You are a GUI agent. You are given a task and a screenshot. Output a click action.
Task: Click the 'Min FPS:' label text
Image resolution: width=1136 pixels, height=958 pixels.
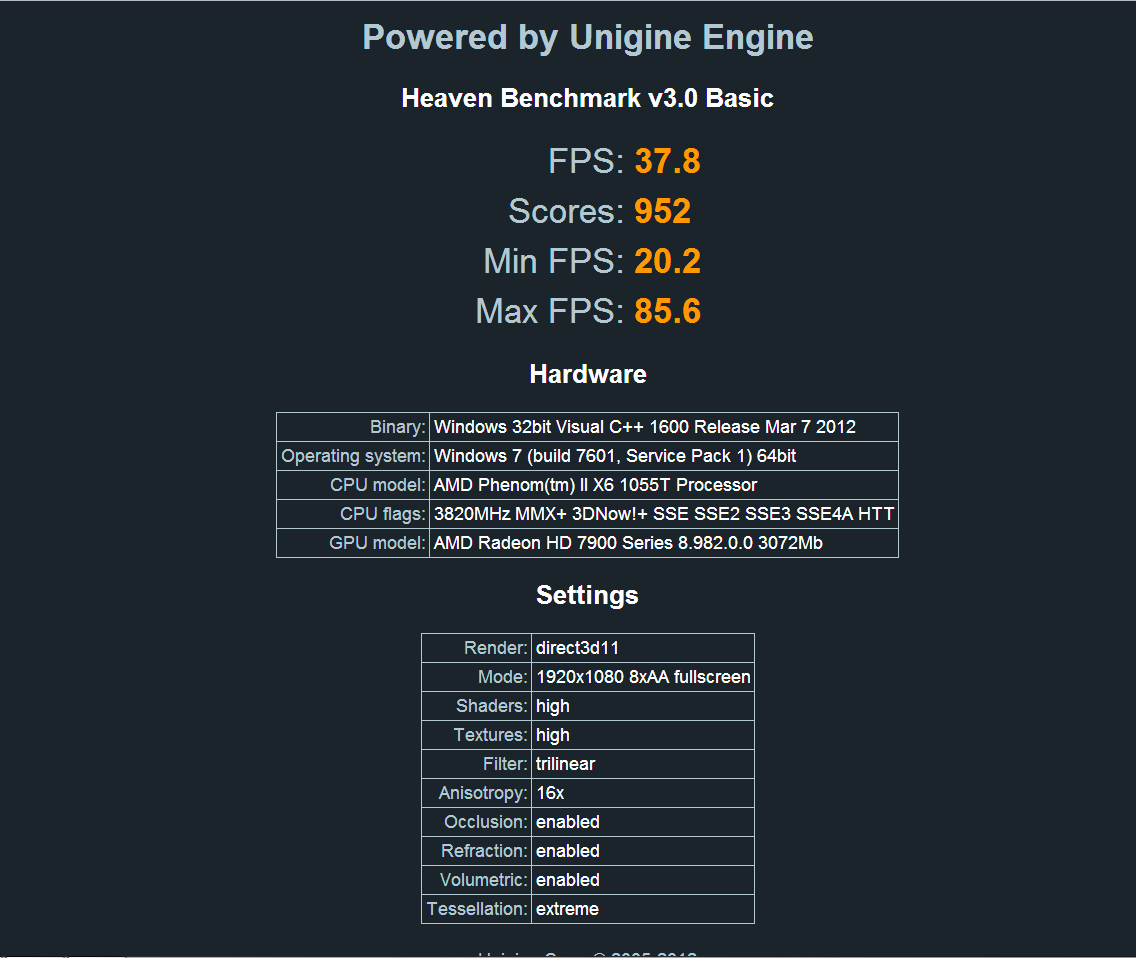(x=554, y=261)
